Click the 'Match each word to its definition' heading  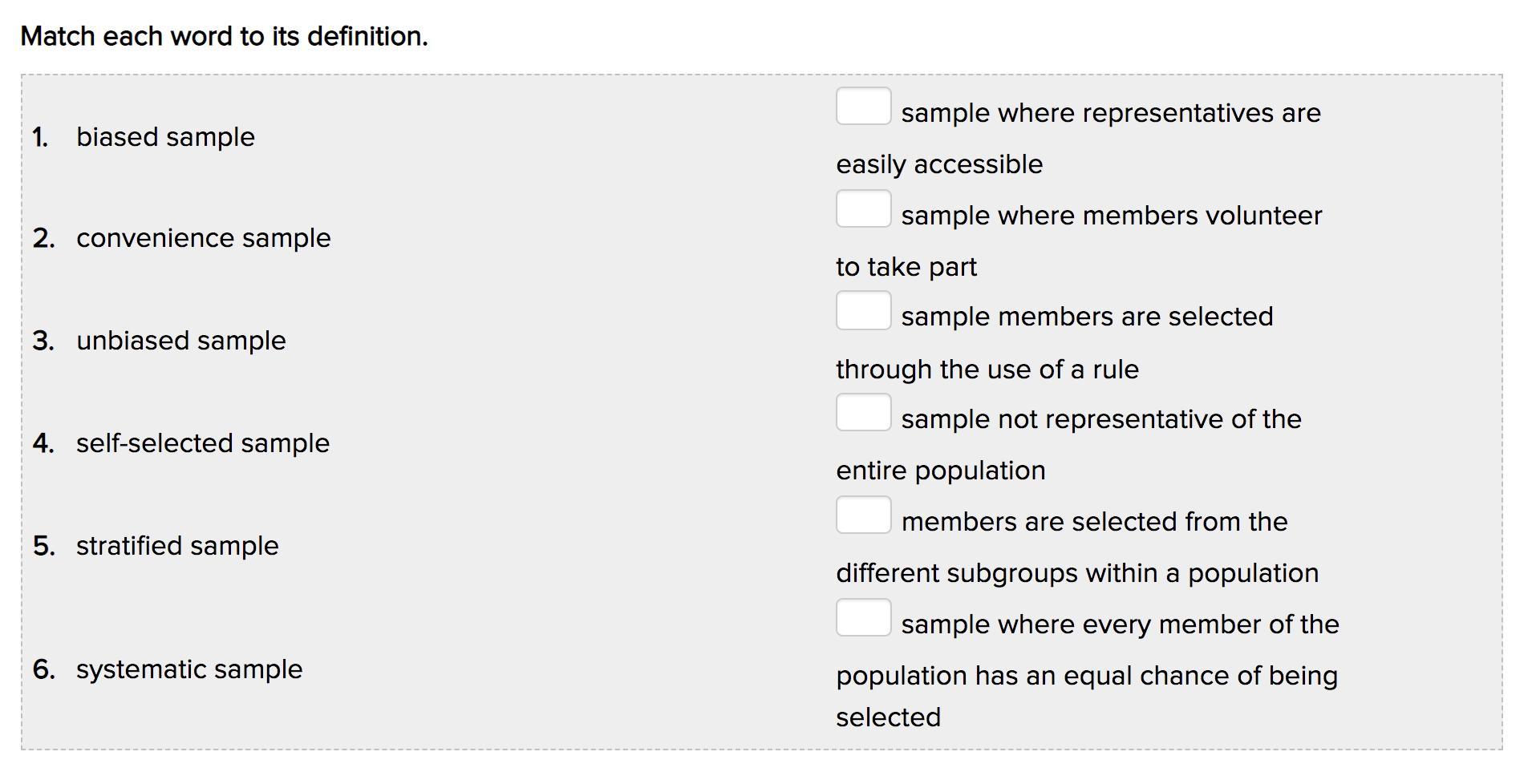pos(224,36)
